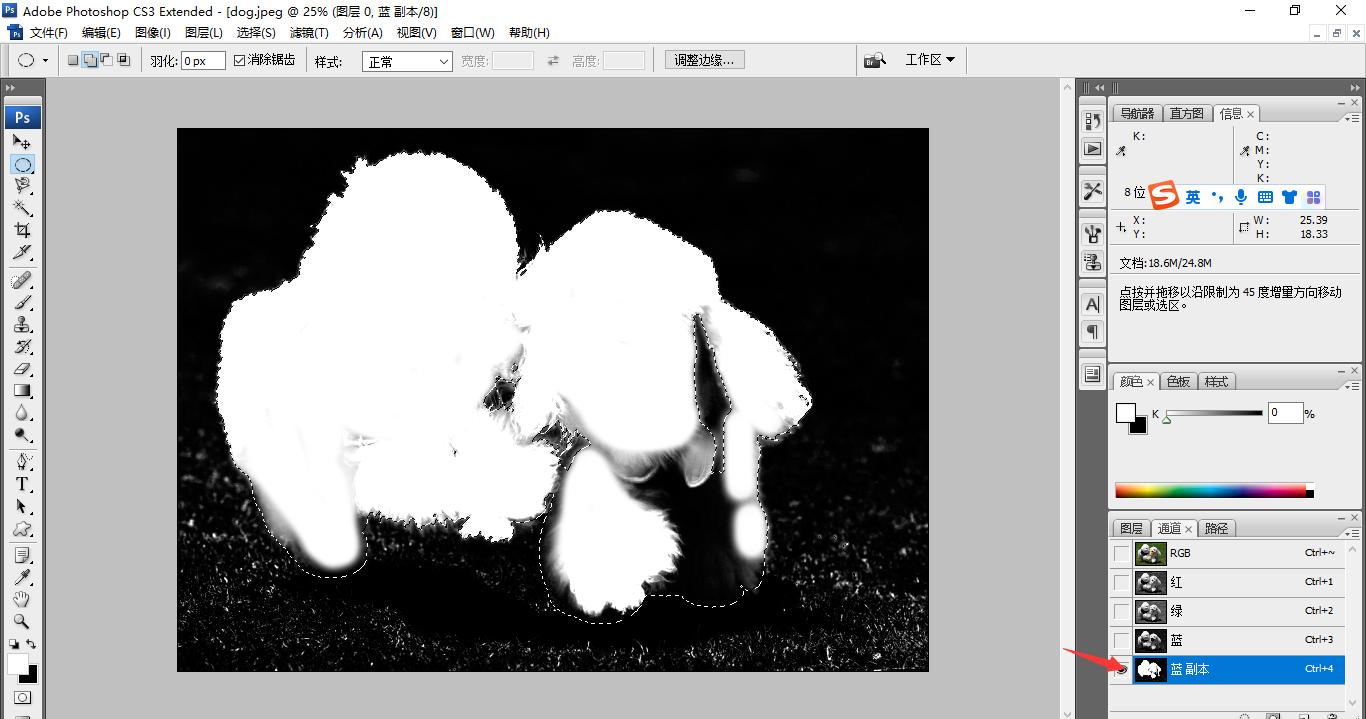Image resolution: width=1366 pixels, height=719 pixels.
Task: Select the Zoom tool
Action: pyautogui.click(x=23, y=618)
